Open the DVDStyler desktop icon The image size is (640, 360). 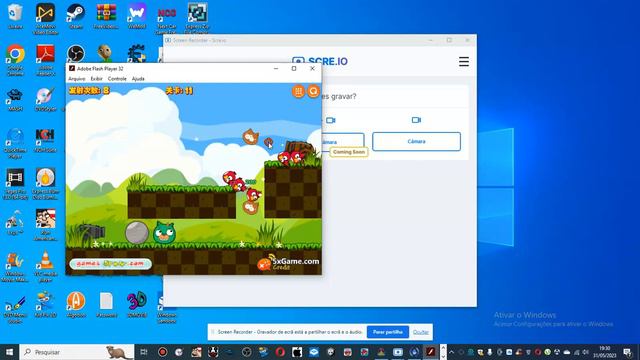45,100
